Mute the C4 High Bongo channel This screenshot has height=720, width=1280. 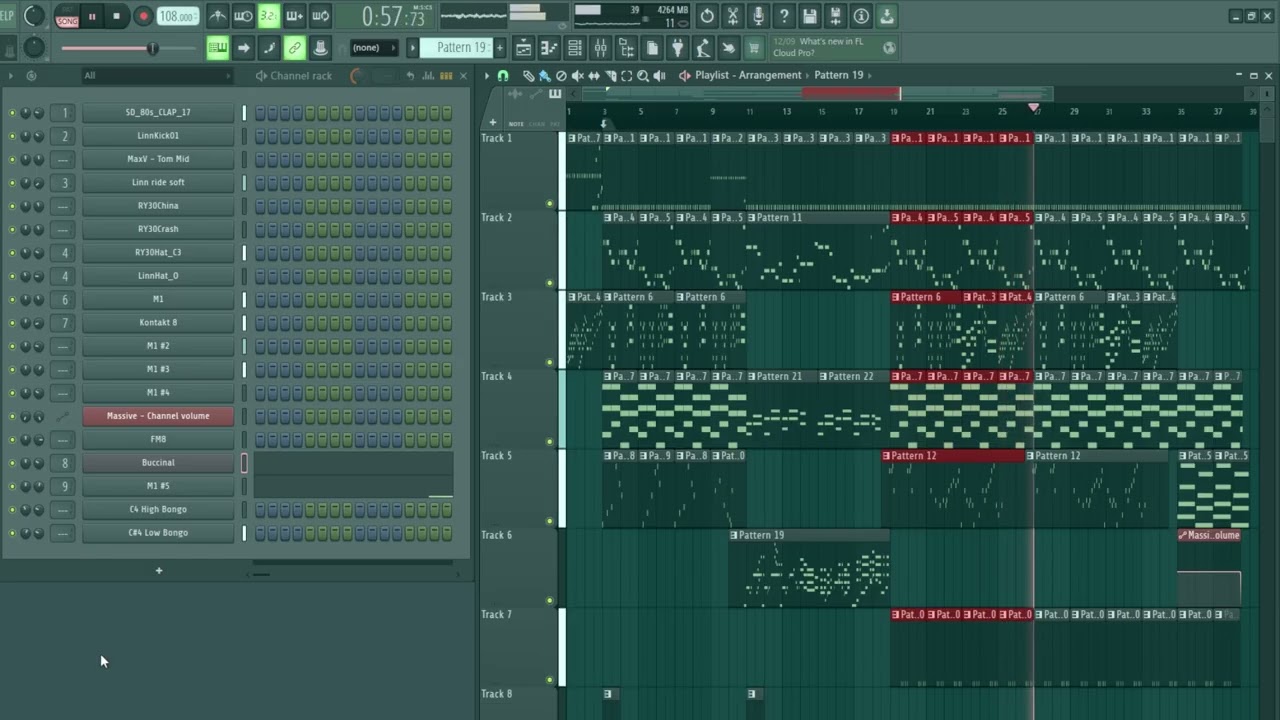pos(12,510)
